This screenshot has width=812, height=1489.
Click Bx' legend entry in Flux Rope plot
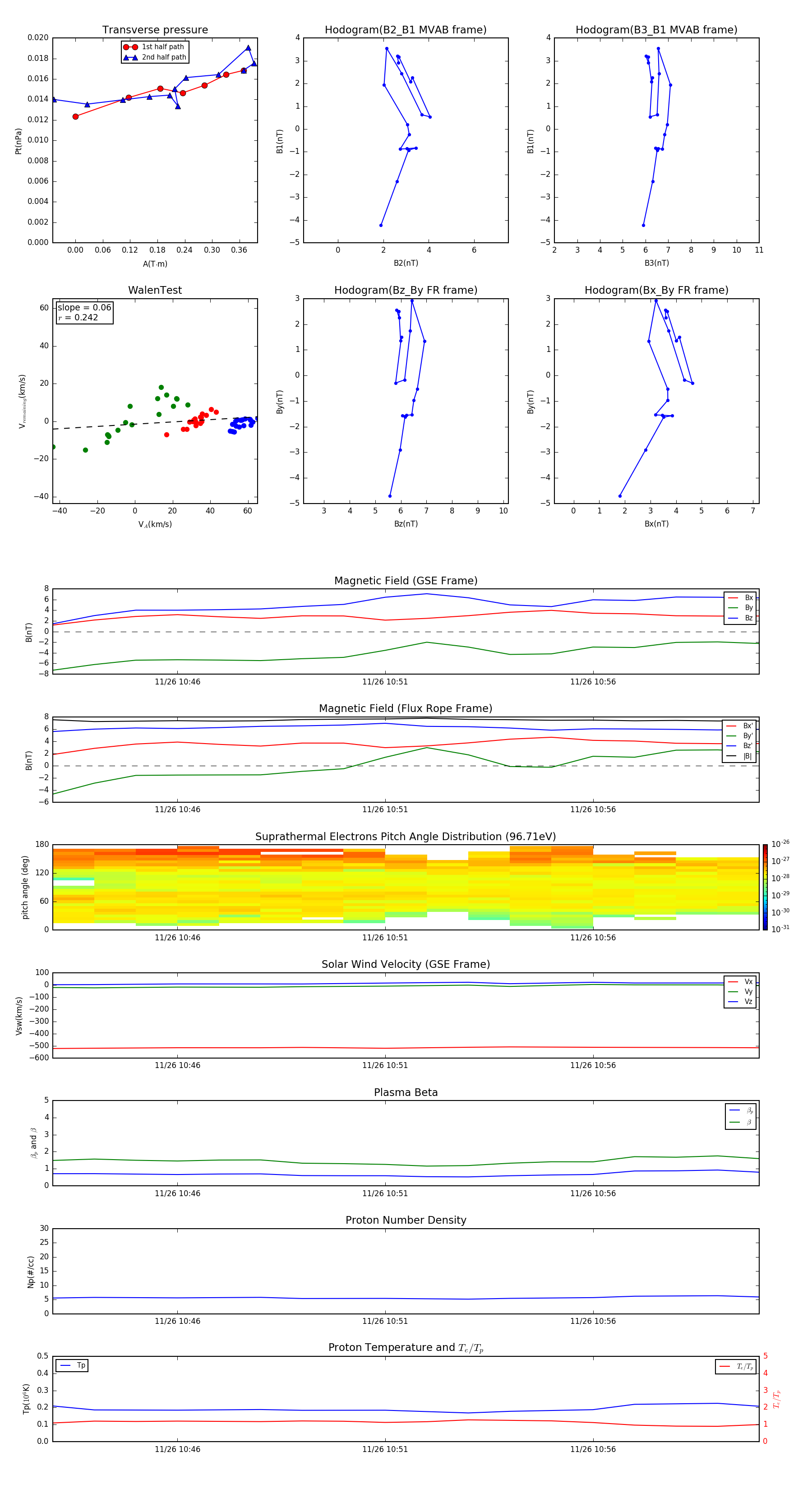pos(740,726)
